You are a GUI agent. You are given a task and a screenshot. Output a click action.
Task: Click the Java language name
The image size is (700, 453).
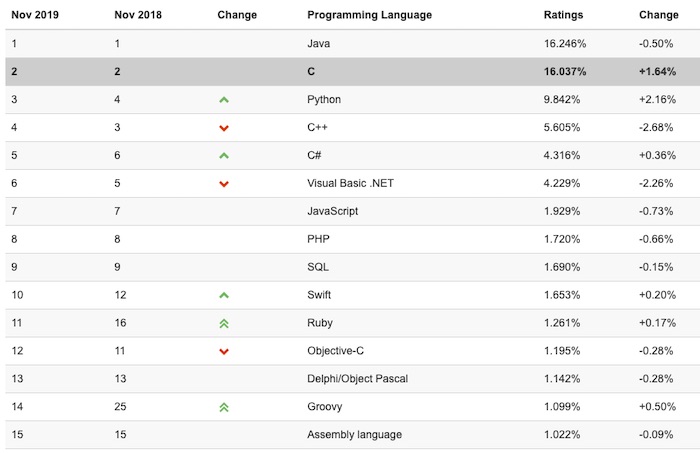coord(318,43)
